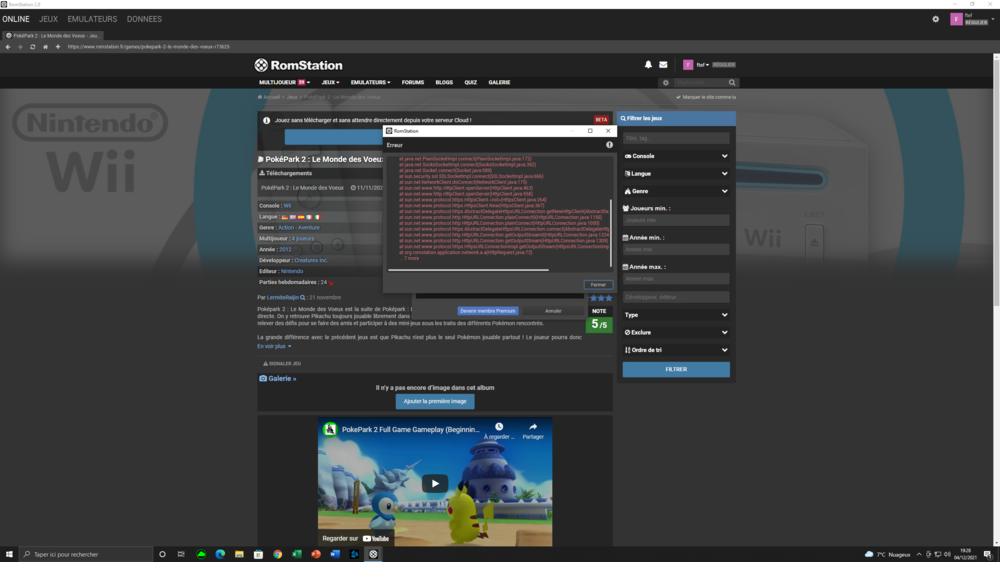Open the website JEUX dropdown menu
Screen dimensions: 1000x562
click(330, 82)
